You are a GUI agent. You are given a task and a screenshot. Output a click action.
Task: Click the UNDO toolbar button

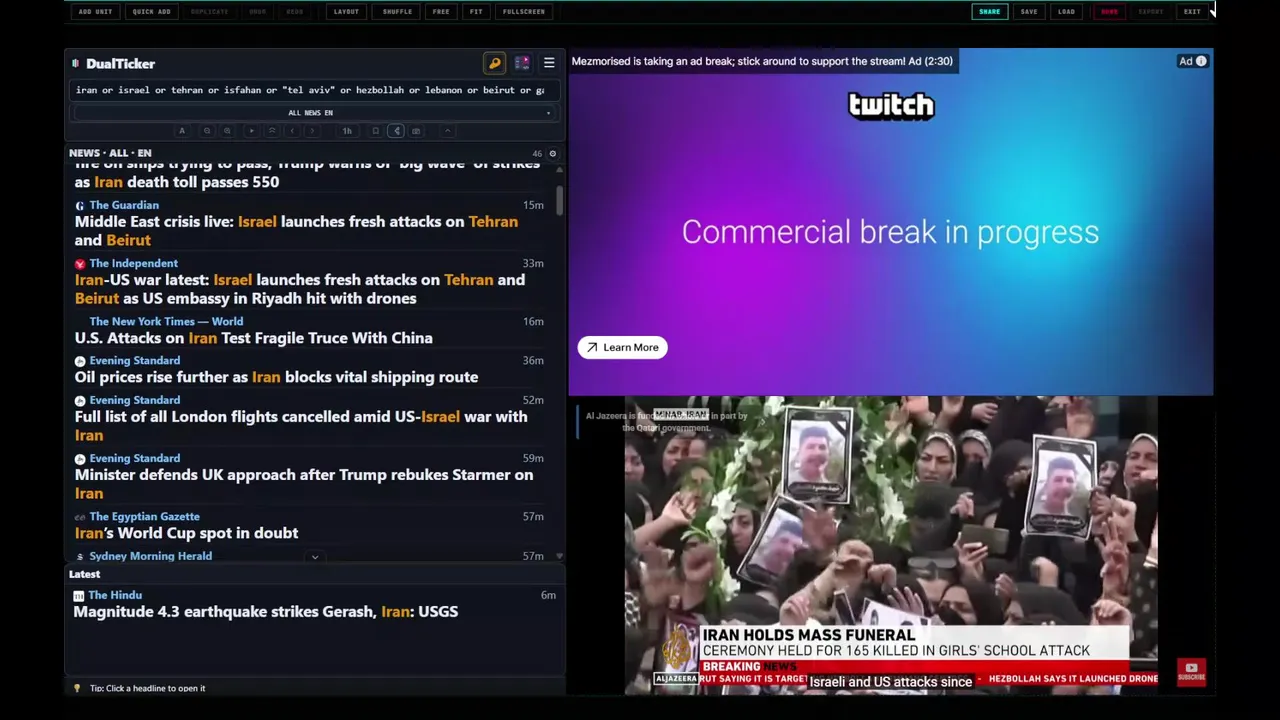coord(257,12)
